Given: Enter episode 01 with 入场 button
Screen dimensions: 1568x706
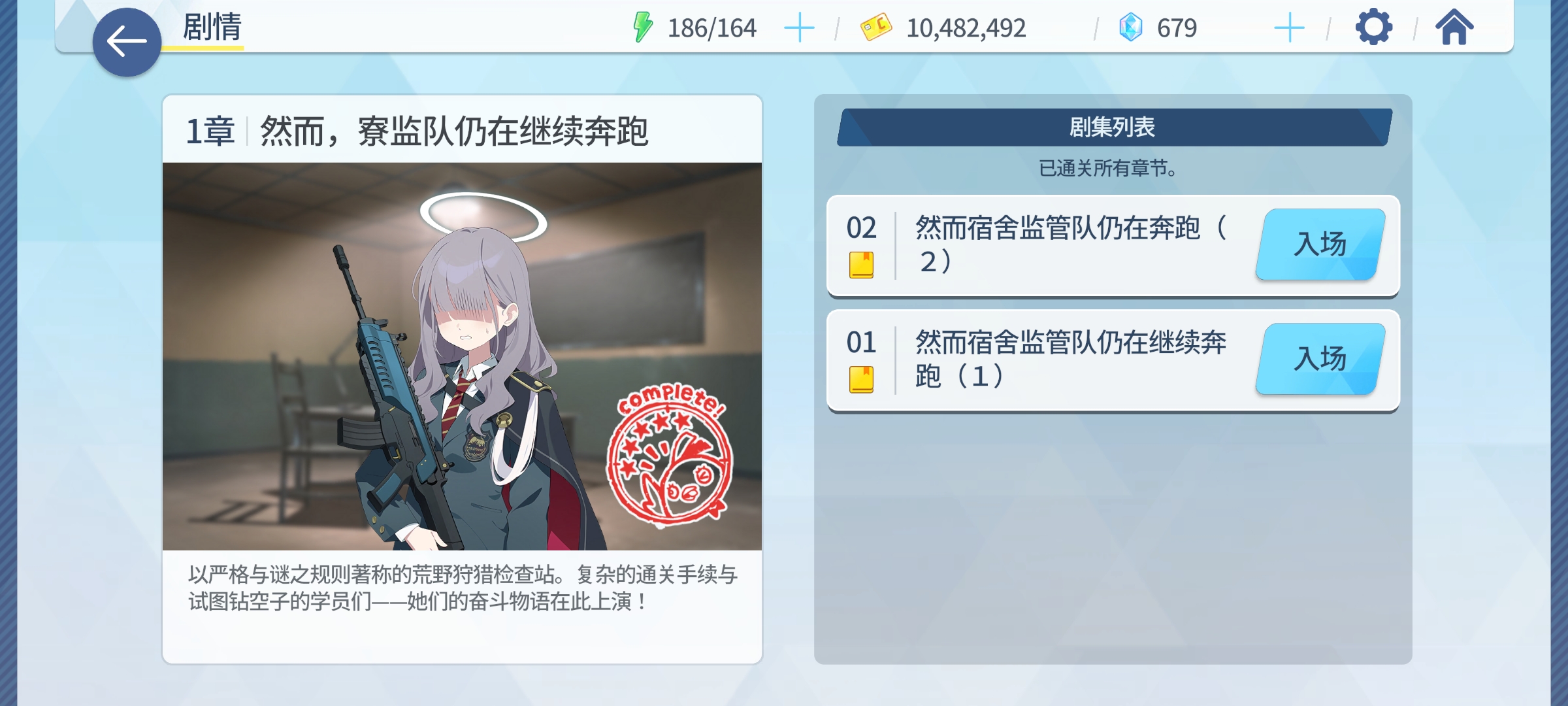Looking at the screenshot, I should [x=1320, y=359].
